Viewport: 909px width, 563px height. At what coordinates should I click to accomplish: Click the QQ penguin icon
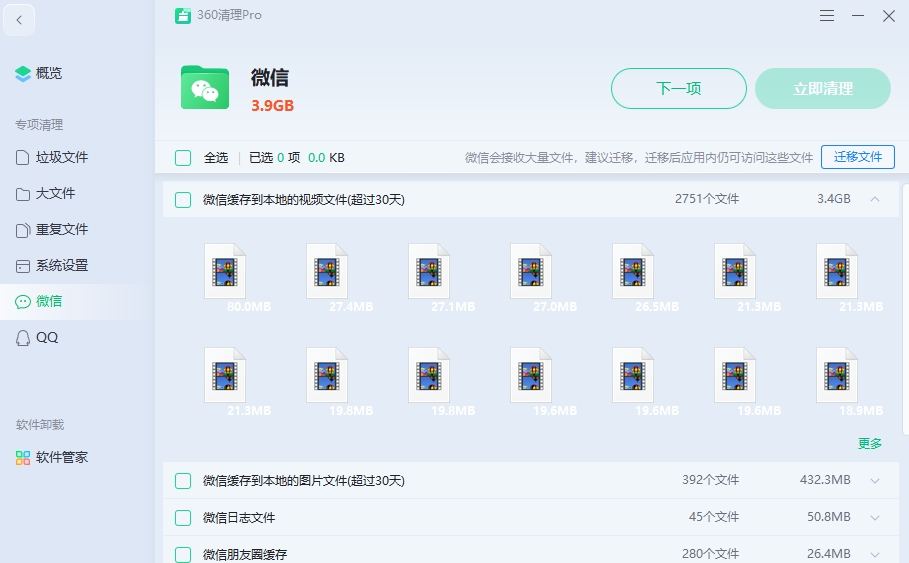tap(23, 338)
